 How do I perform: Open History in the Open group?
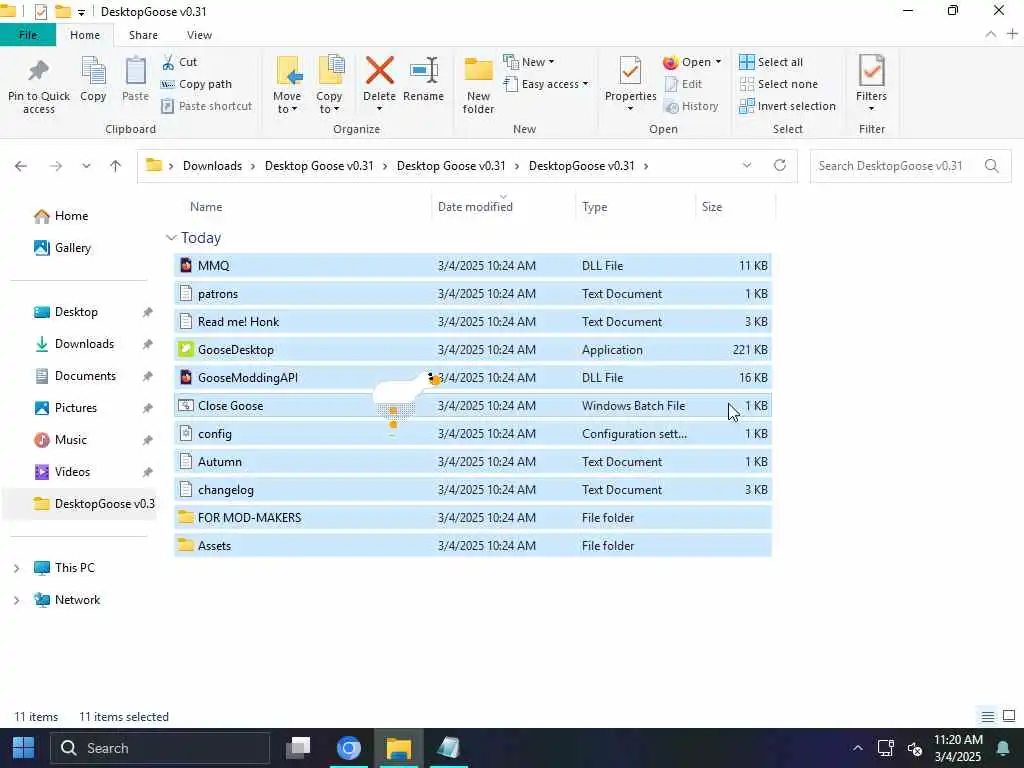(691, 106)
